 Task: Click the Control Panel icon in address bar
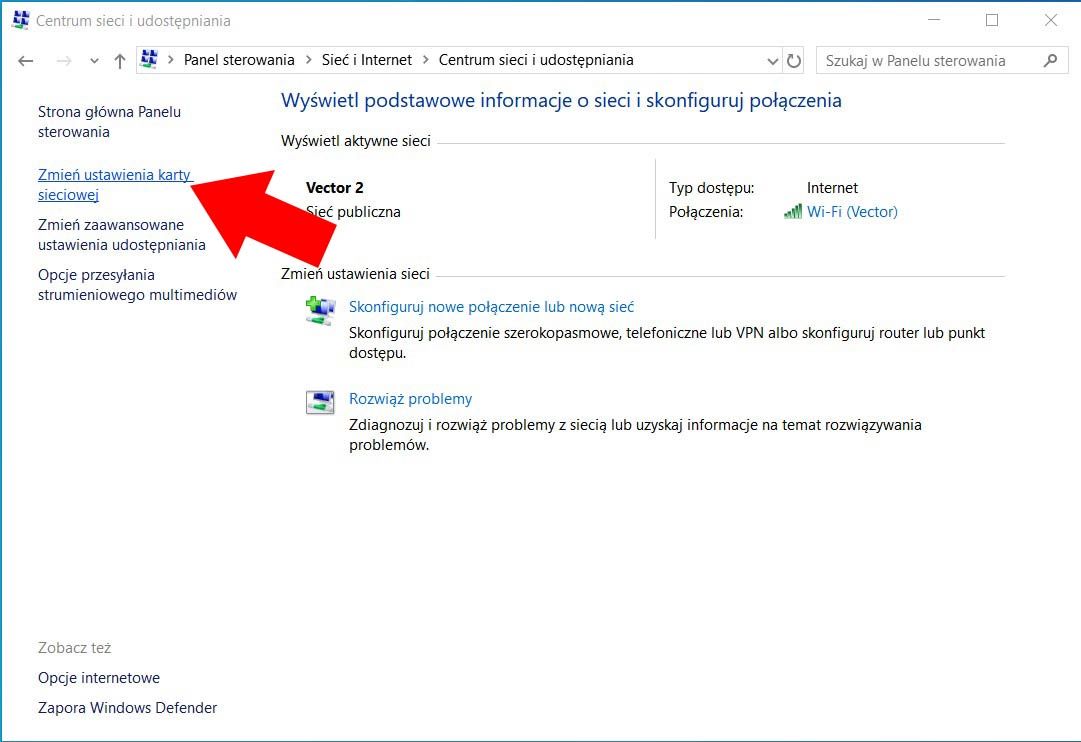pyautogui.click(x=149, y=59)
